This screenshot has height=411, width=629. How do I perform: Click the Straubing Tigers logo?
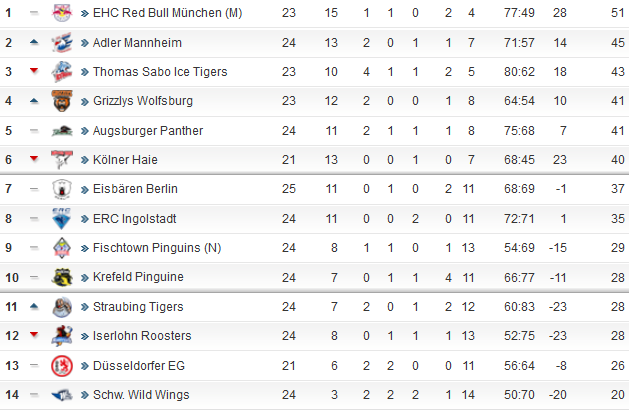62,307
